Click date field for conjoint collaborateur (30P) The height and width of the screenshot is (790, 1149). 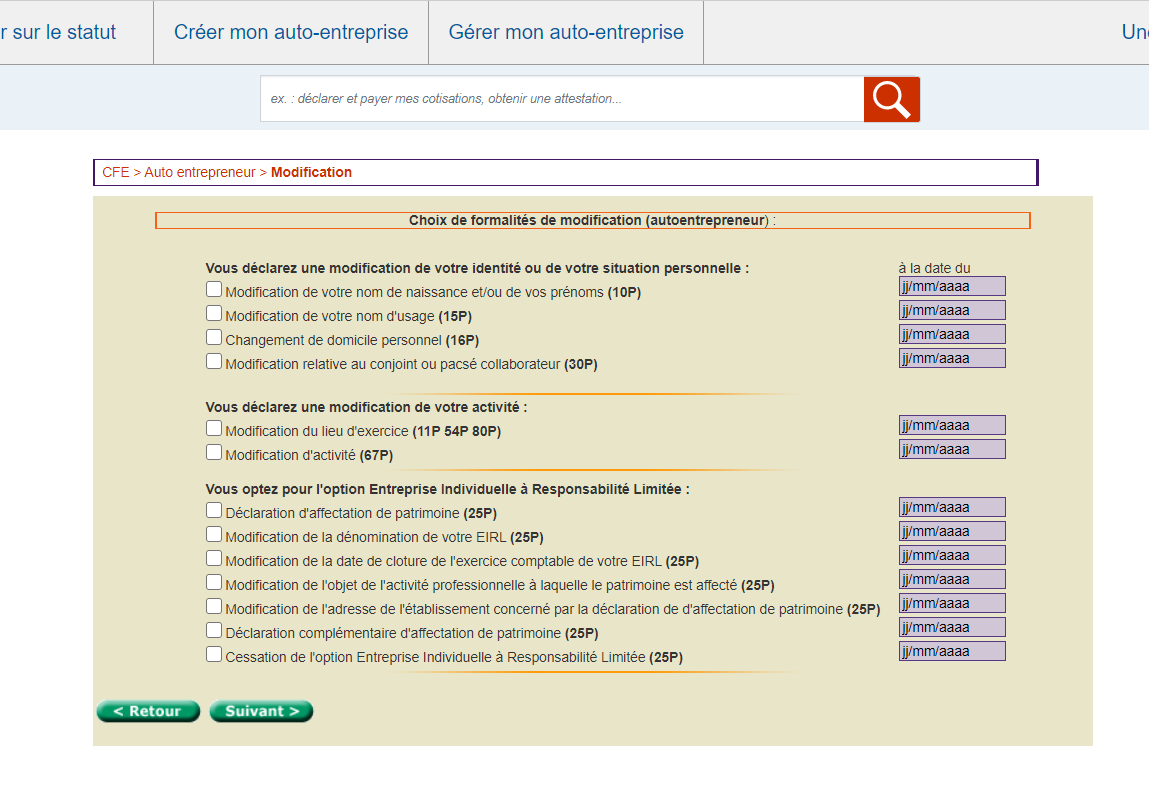953,358
